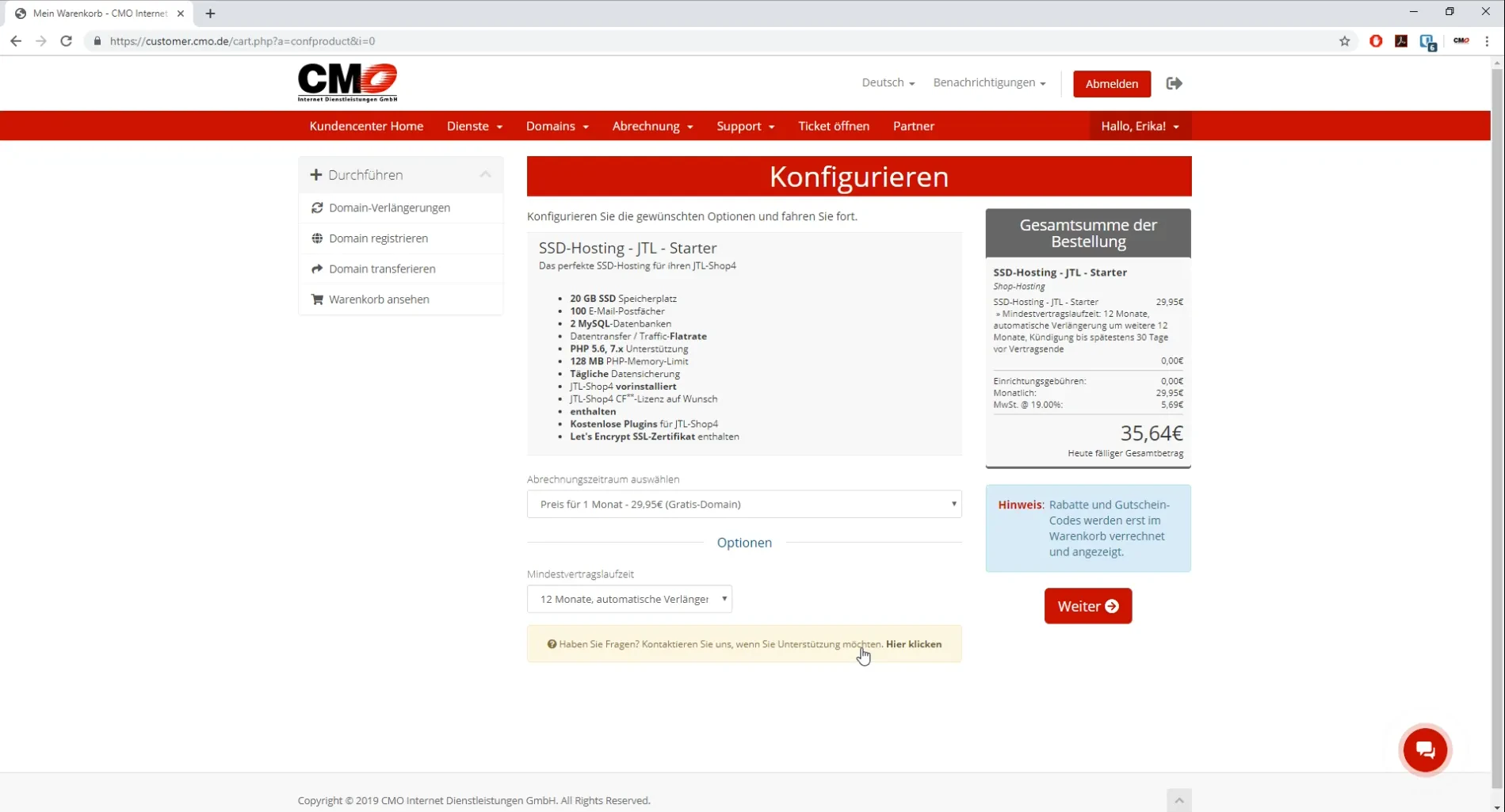This screenshot has width=1505, height=812.
Task: Click the Hier klicken link
Action: 914,644
